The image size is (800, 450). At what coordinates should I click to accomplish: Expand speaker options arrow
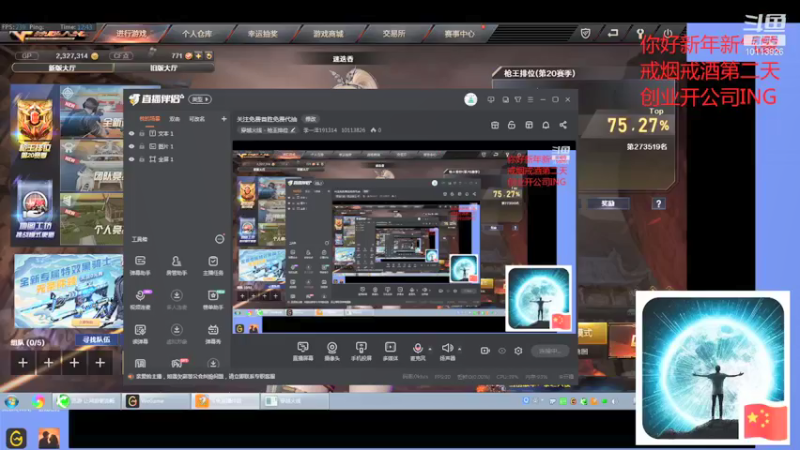point(460,349)
